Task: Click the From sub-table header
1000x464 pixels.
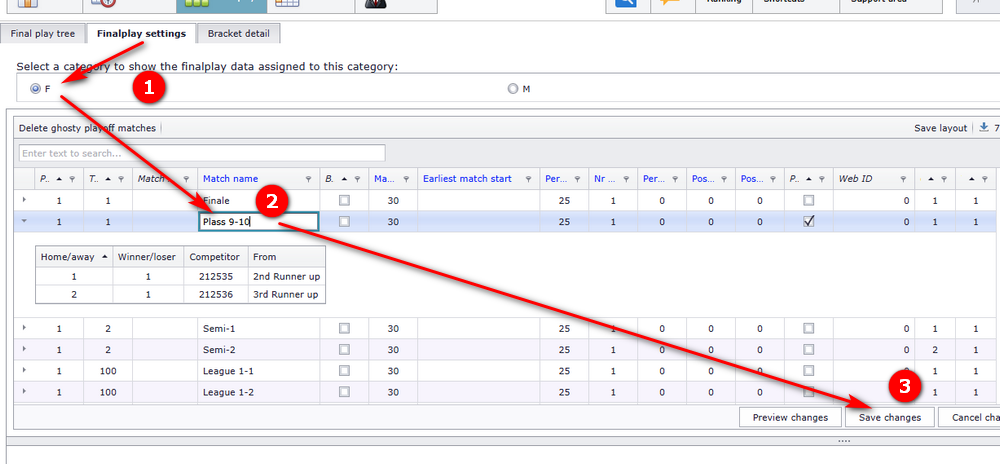Action: pyautogui.click(x=286, y=257)
